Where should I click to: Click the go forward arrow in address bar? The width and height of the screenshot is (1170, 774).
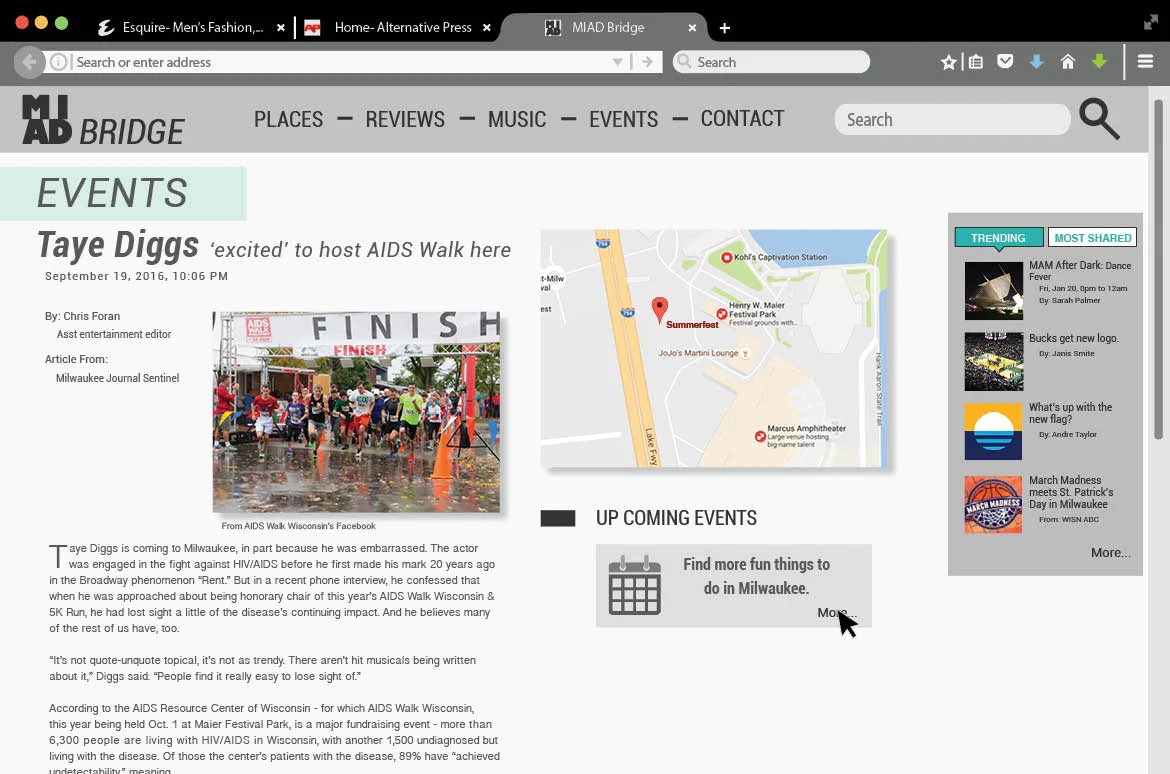click(x=647, y=62)
